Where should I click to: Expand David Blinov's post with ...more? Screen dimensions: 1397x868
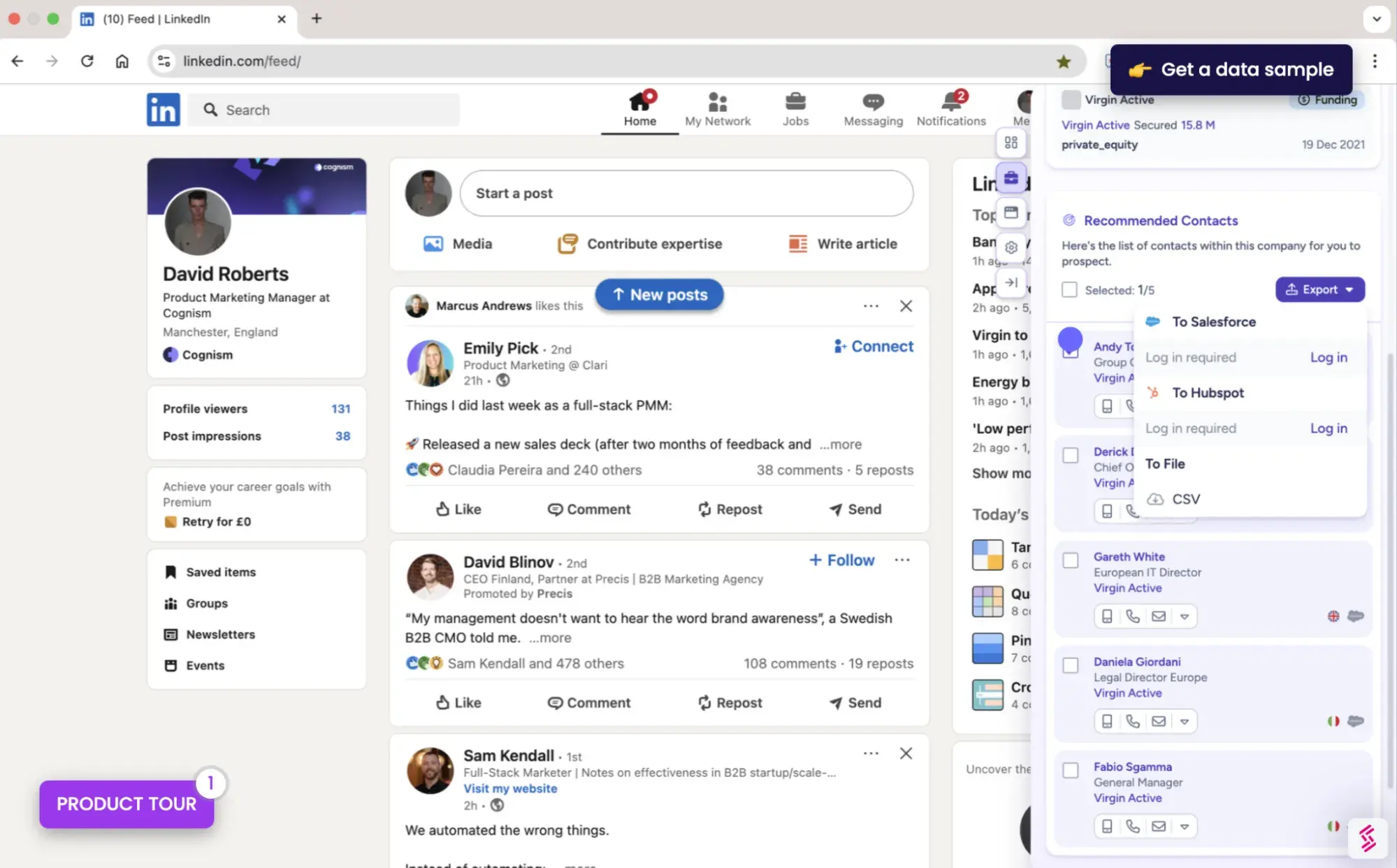550,637
